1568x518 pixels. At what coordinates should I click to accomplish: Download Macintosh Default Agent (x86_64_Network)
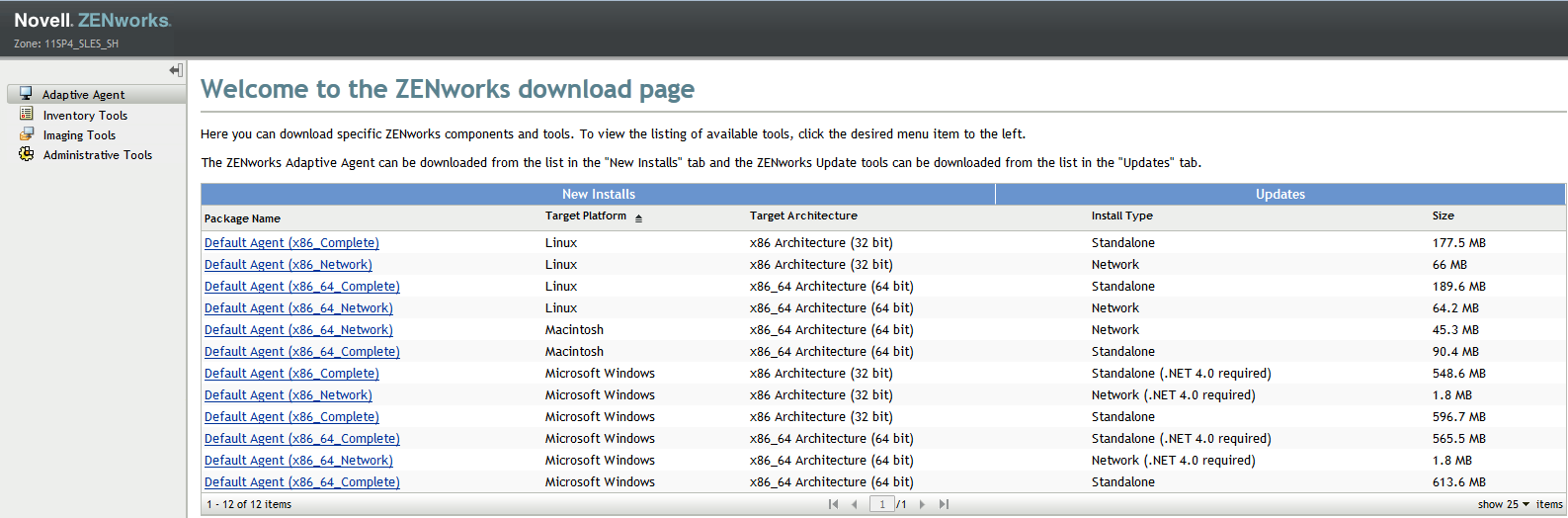coord(298,330)
